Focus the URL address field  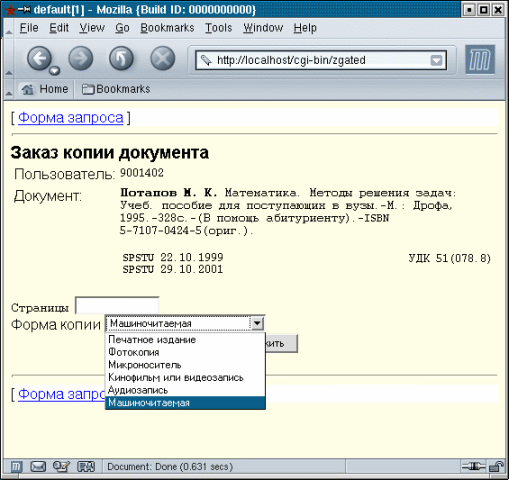[x=321, y=60]
